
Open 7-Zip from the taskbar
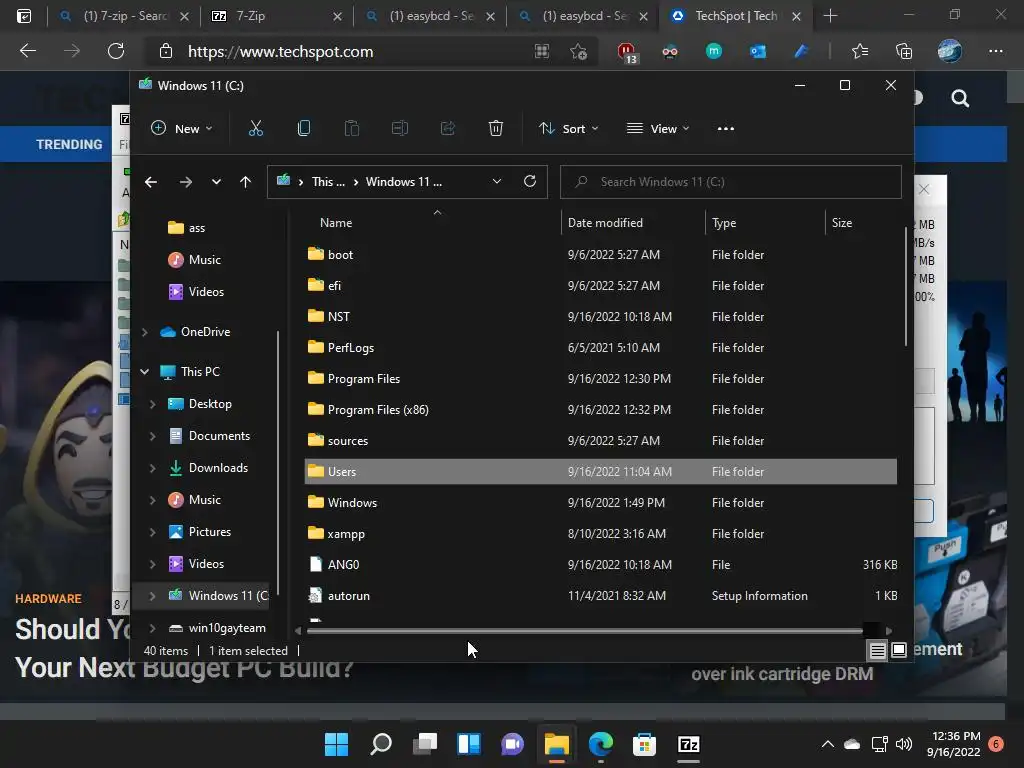688,744
